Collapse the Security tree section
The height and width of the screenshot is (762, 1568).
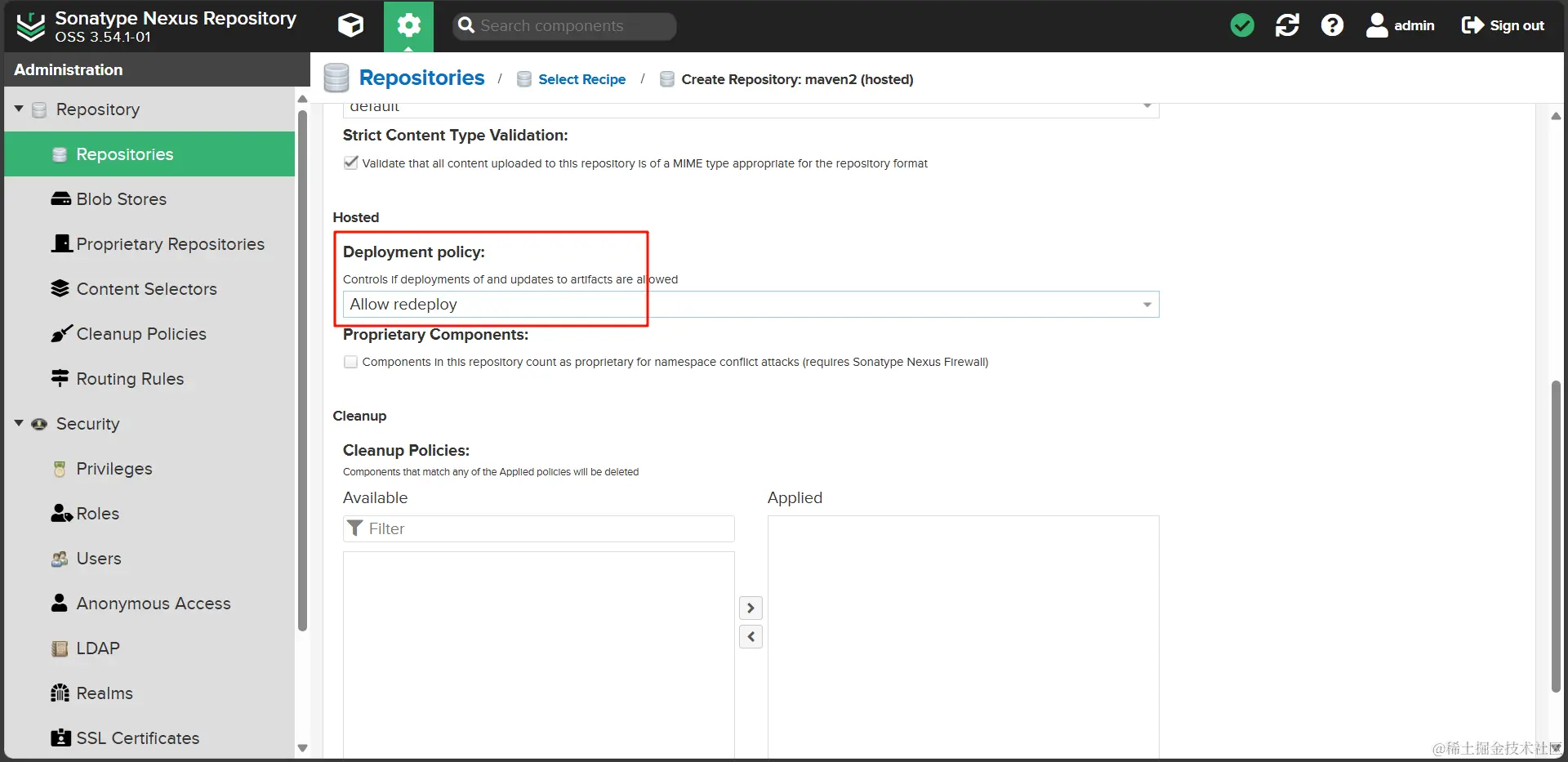[19, 423]
